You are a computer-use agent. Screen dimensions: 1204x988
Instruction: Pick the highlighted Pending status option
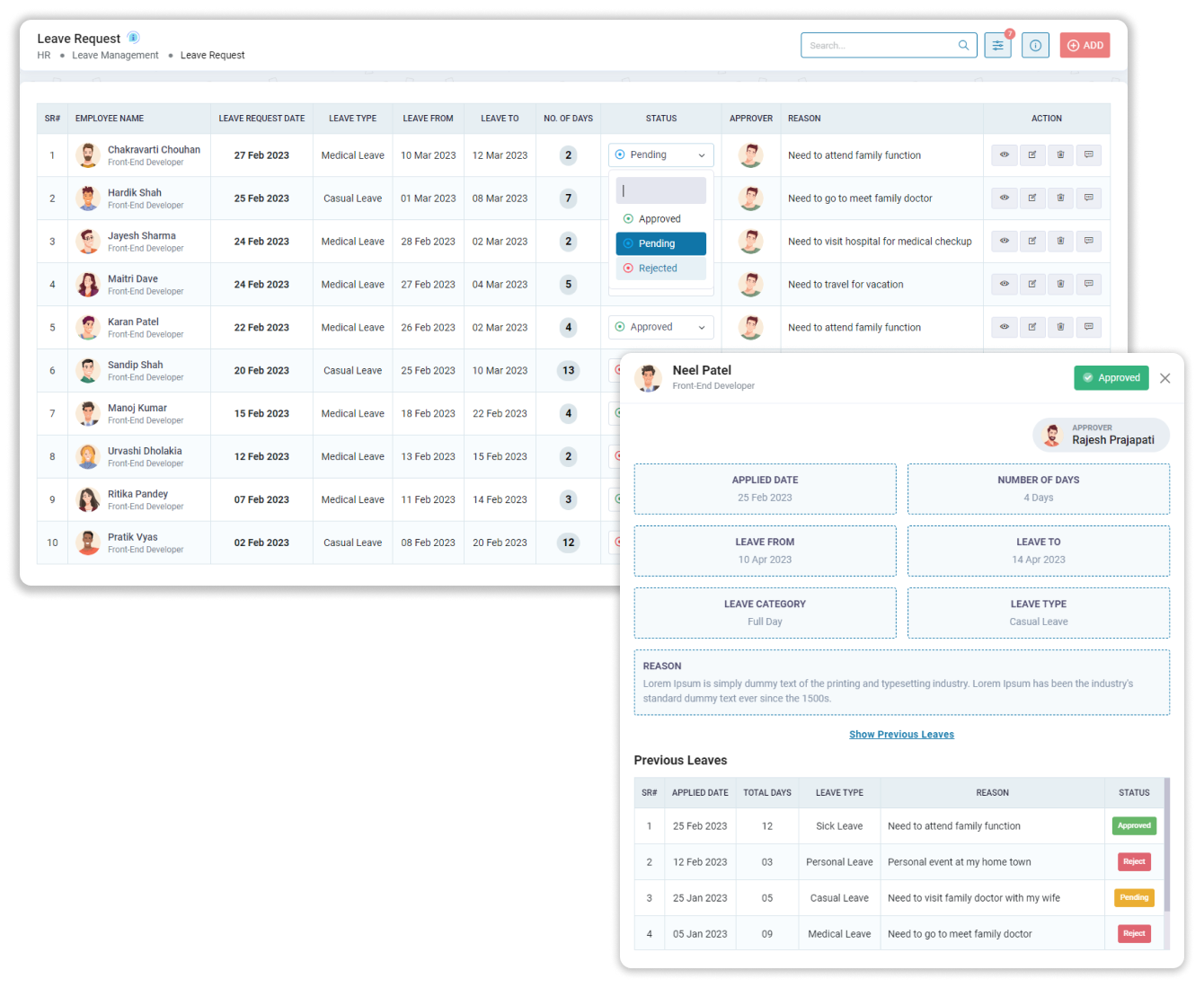tap(660, 244)
